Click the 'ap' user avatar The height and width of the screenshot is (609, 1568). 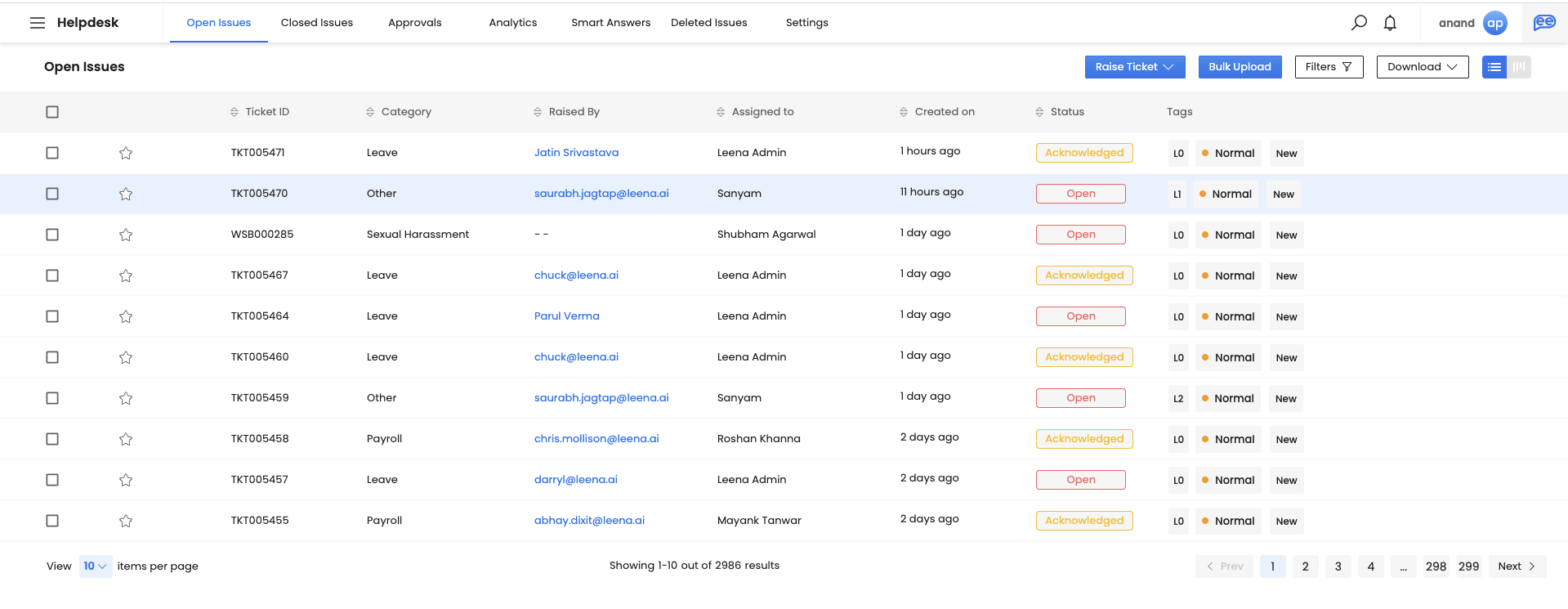pos(1495,23)
